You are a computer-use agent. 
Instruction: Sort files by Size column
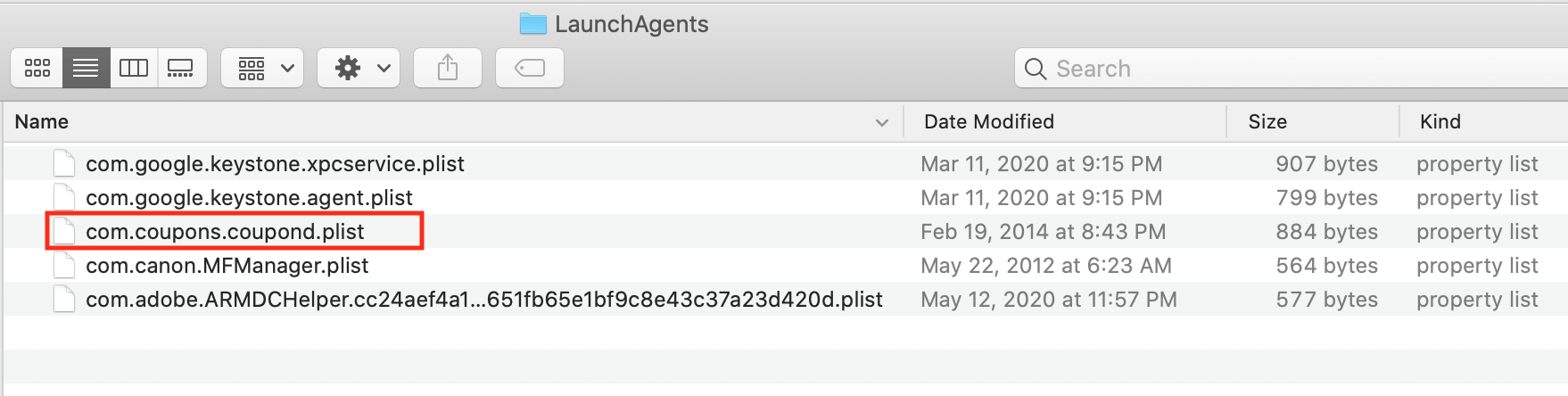click(x=1267, y=122)
